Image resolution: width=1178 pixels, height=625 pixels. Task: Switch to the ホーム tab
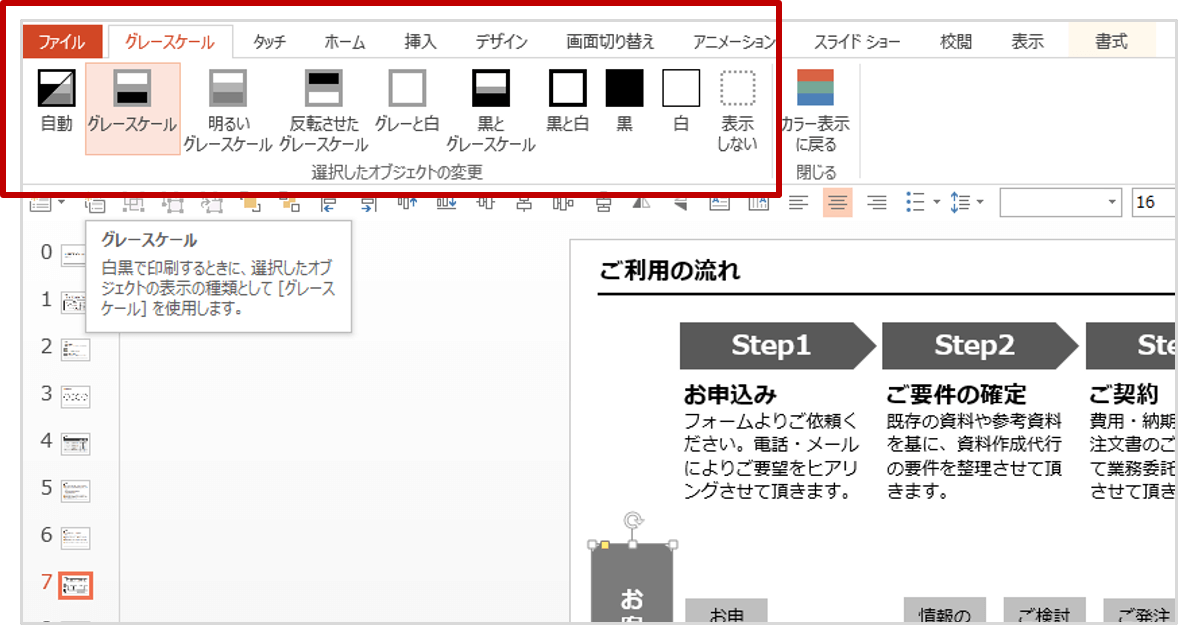click(x=345, y=41)
